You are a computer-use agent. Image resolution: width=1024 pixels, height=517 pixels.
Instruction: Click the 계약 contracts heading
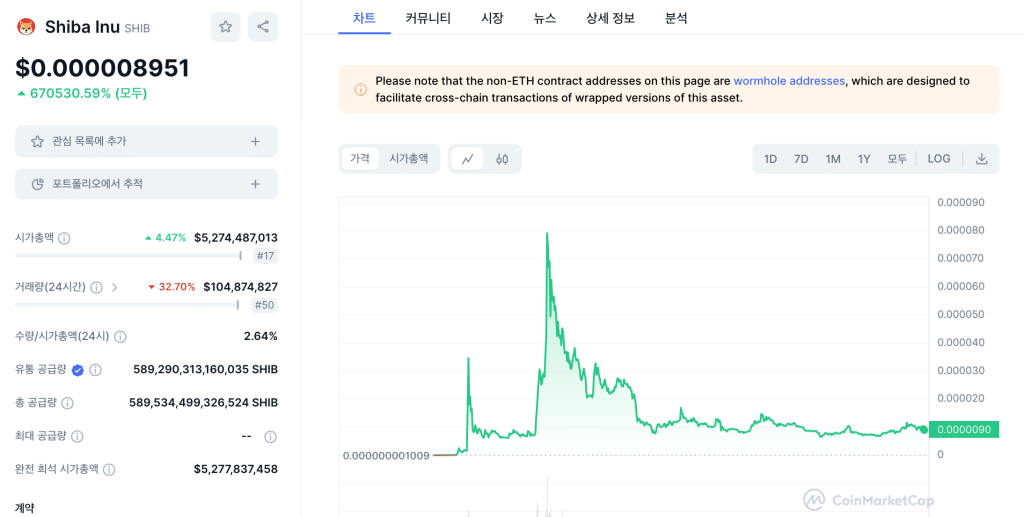[x=25, y=508]
